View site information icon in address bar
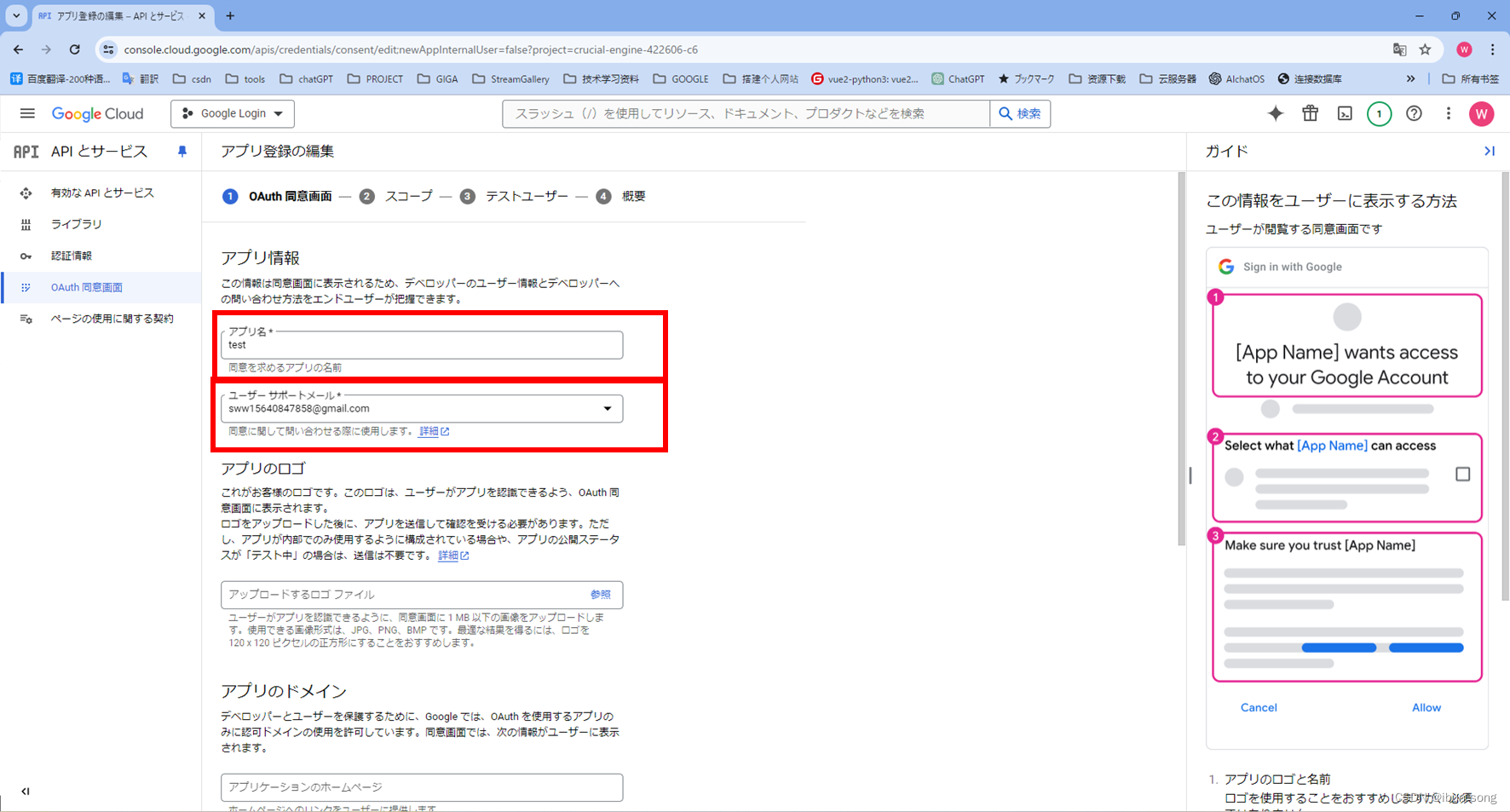The width and height of the screenshot is (1510, 812). point(108,49)
